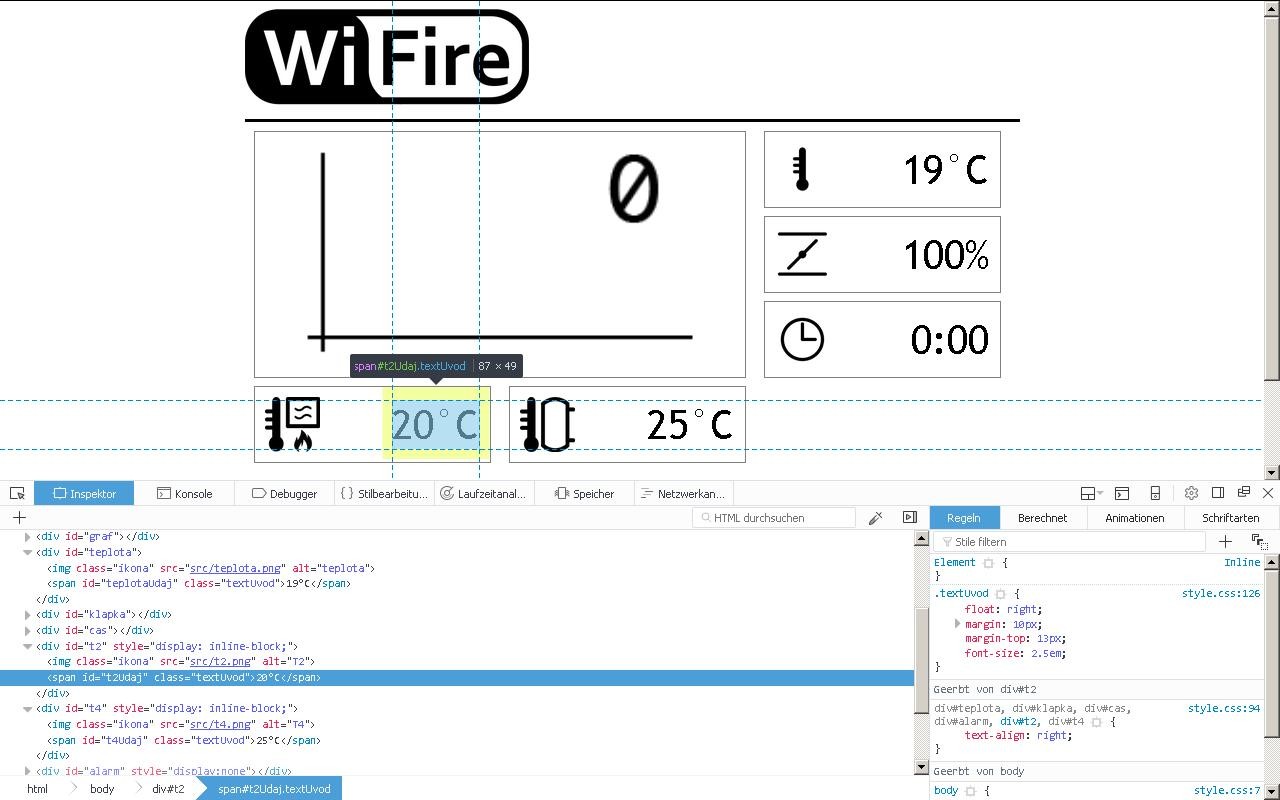Focus the HTML durchsuchen search field
The height and width of the screenshot is (800, 1280).
774,517
